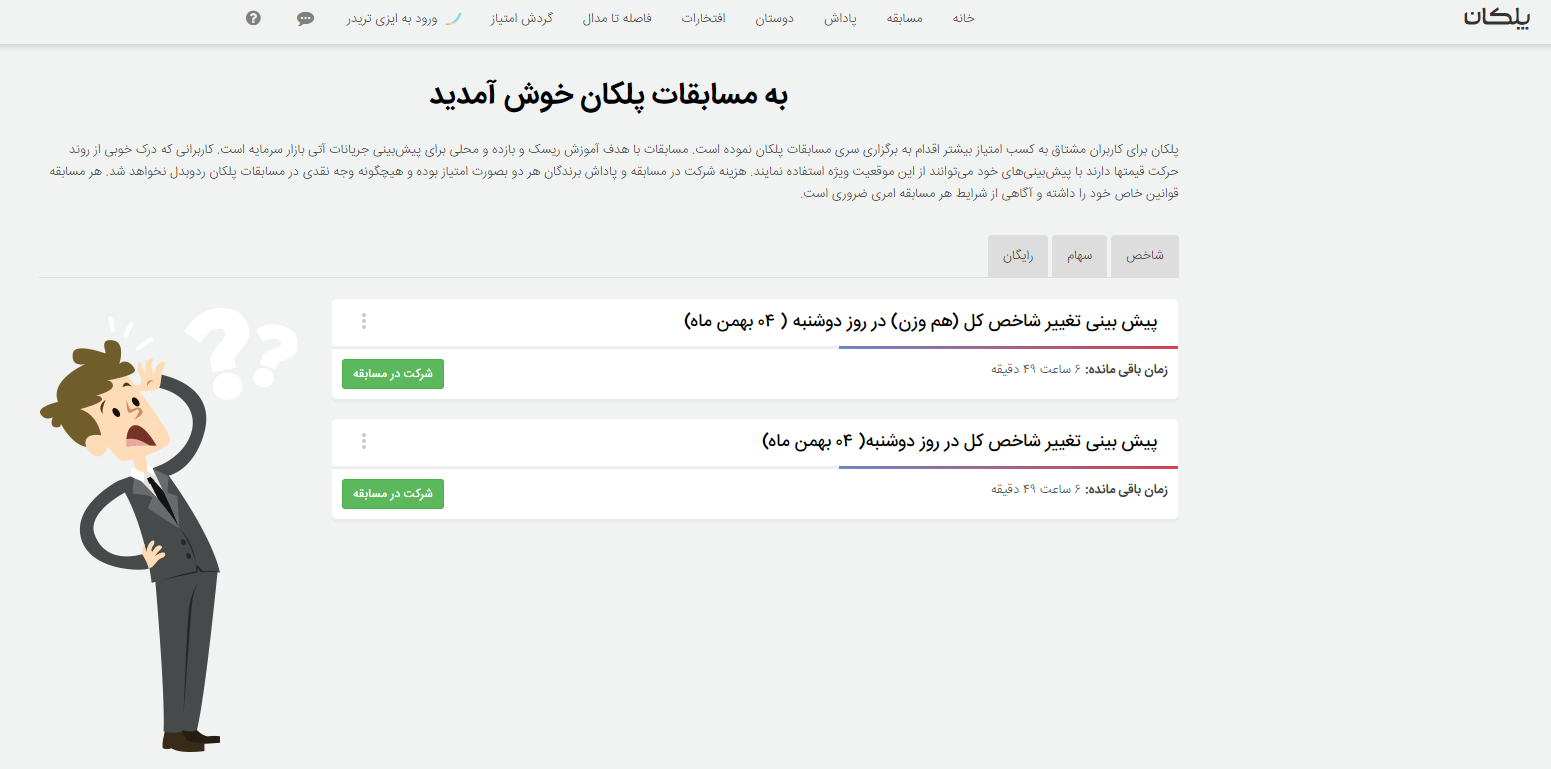Open the دوستان menu item

tap(774, 19)
